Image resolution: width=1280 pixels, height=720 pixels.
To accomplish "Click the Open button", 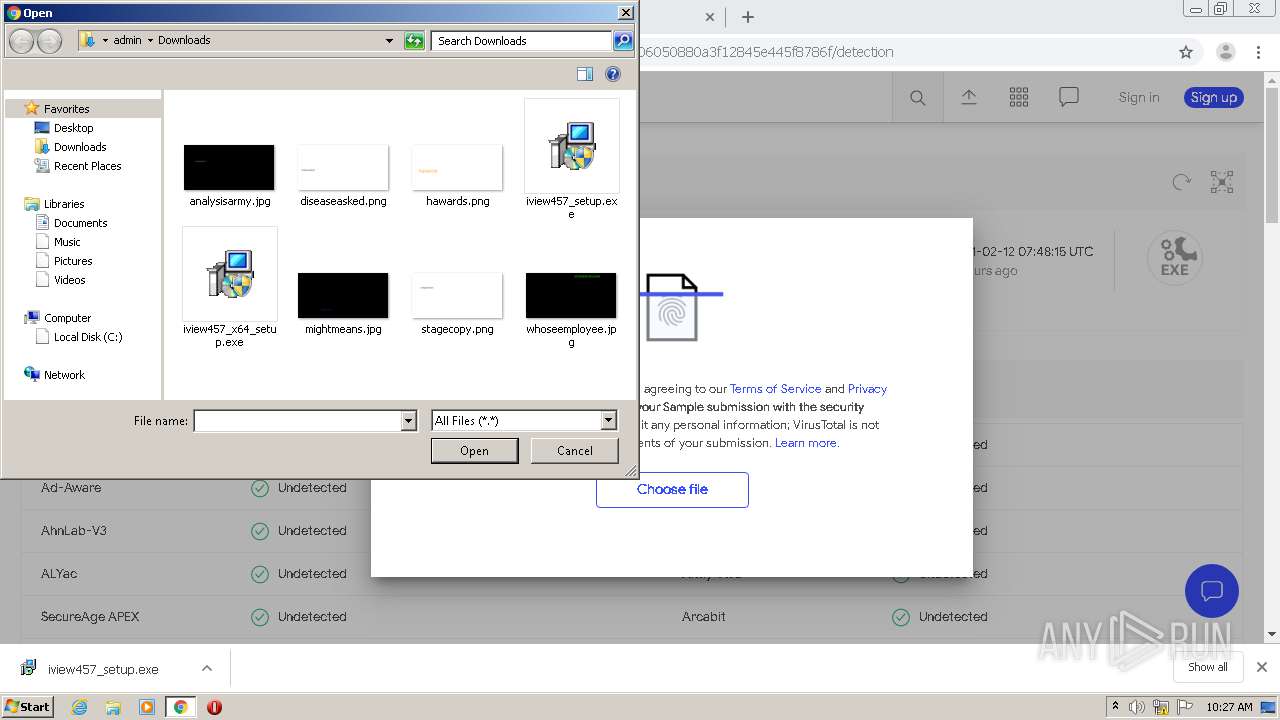I will (x=474, y=451).
